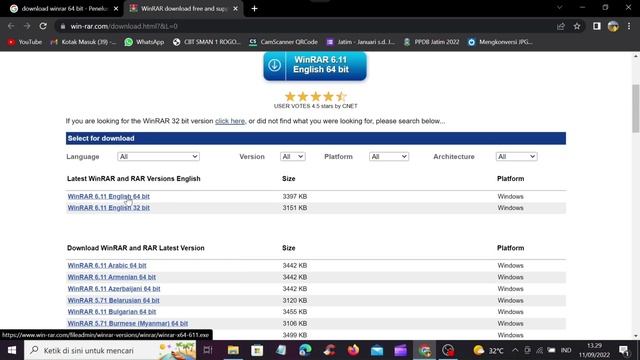Click the browser back arrow

tap(11, 26)
